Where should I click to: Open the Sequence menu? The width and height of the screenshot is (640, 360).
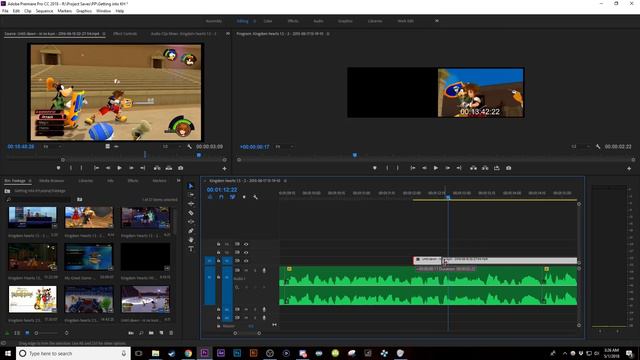44,11
